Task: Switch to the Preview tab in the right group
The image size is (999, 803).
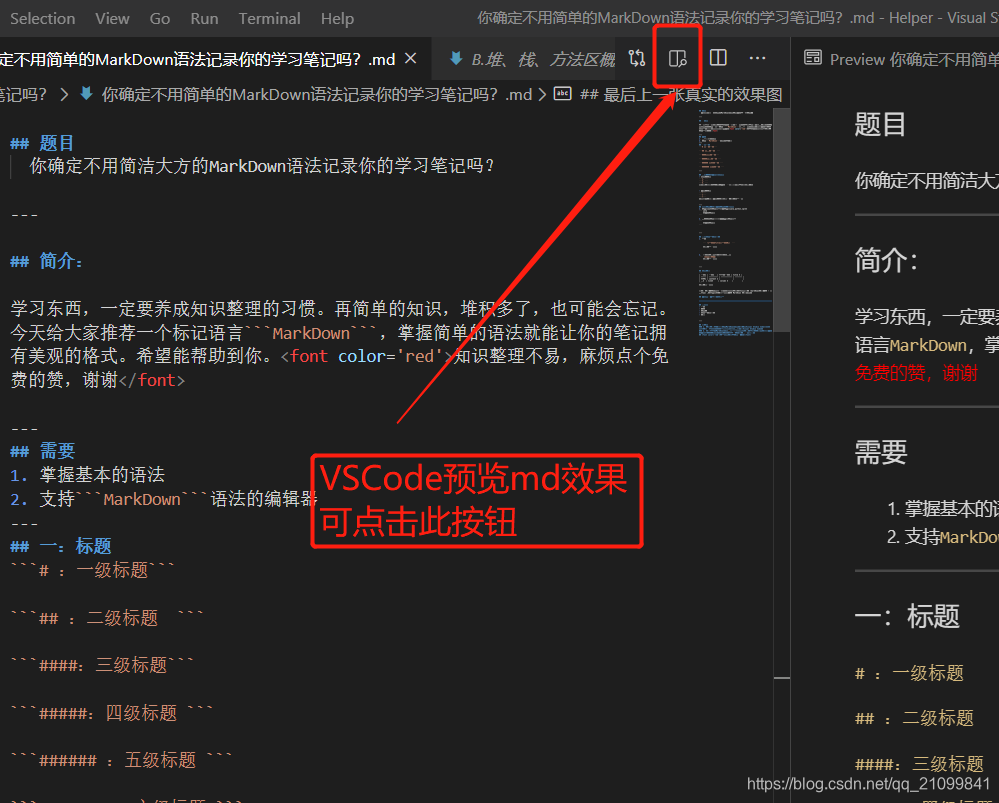Action: coord(895,59)
